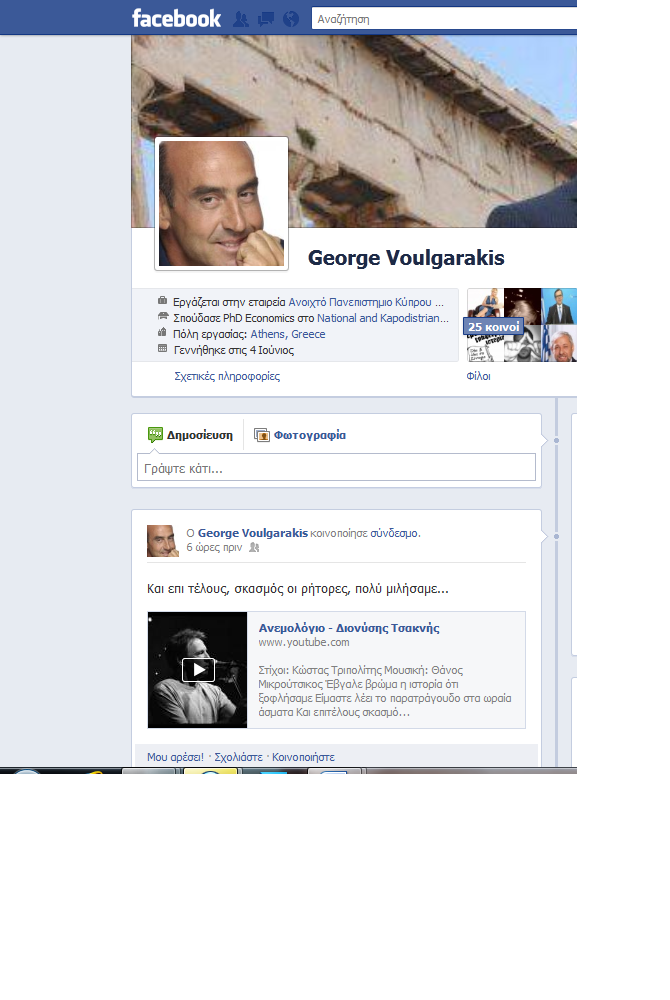Open the messages icon in top bar
Screen dimensions: 670x1000
(266, 18)
